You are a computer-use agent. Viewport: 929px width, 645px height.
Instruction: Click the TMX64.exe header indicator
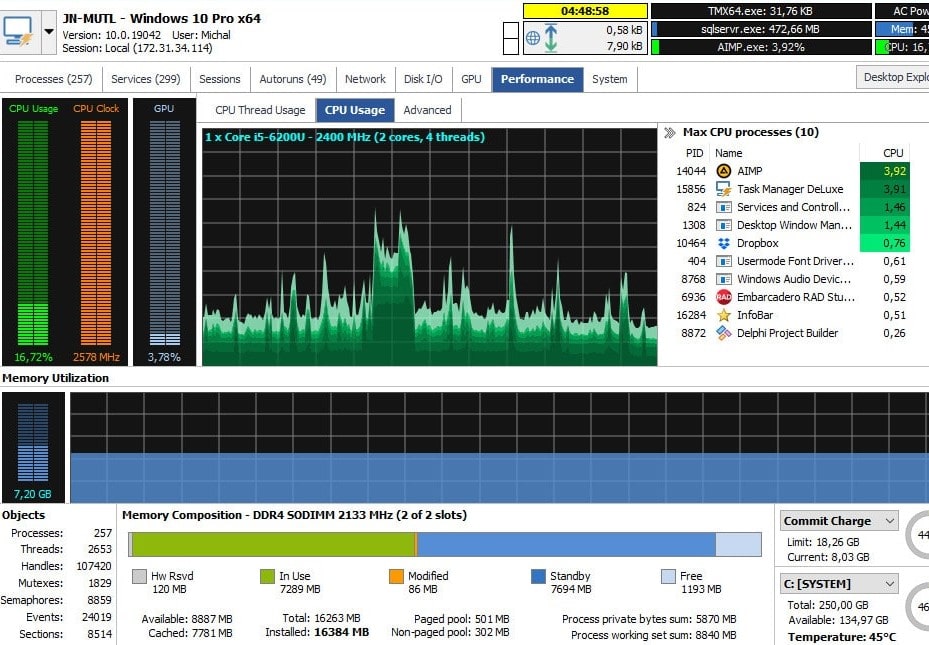coord(761,11)
